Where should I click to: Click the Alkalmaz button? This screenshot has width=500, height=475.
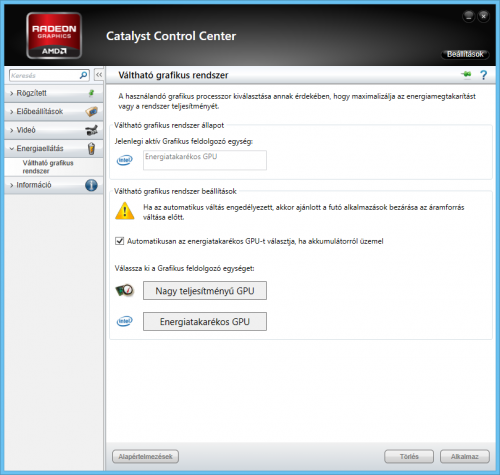[465, 456]
